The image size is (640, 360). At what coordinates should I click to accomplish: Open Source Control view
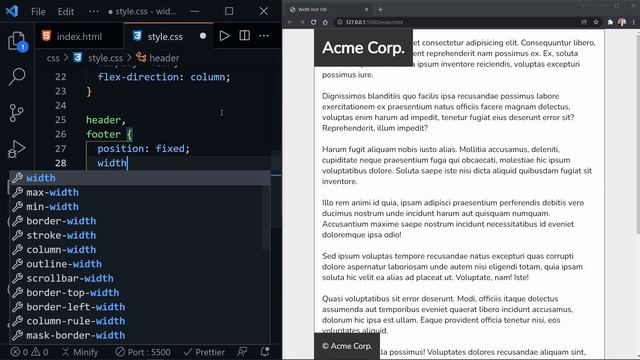(17, 113)
